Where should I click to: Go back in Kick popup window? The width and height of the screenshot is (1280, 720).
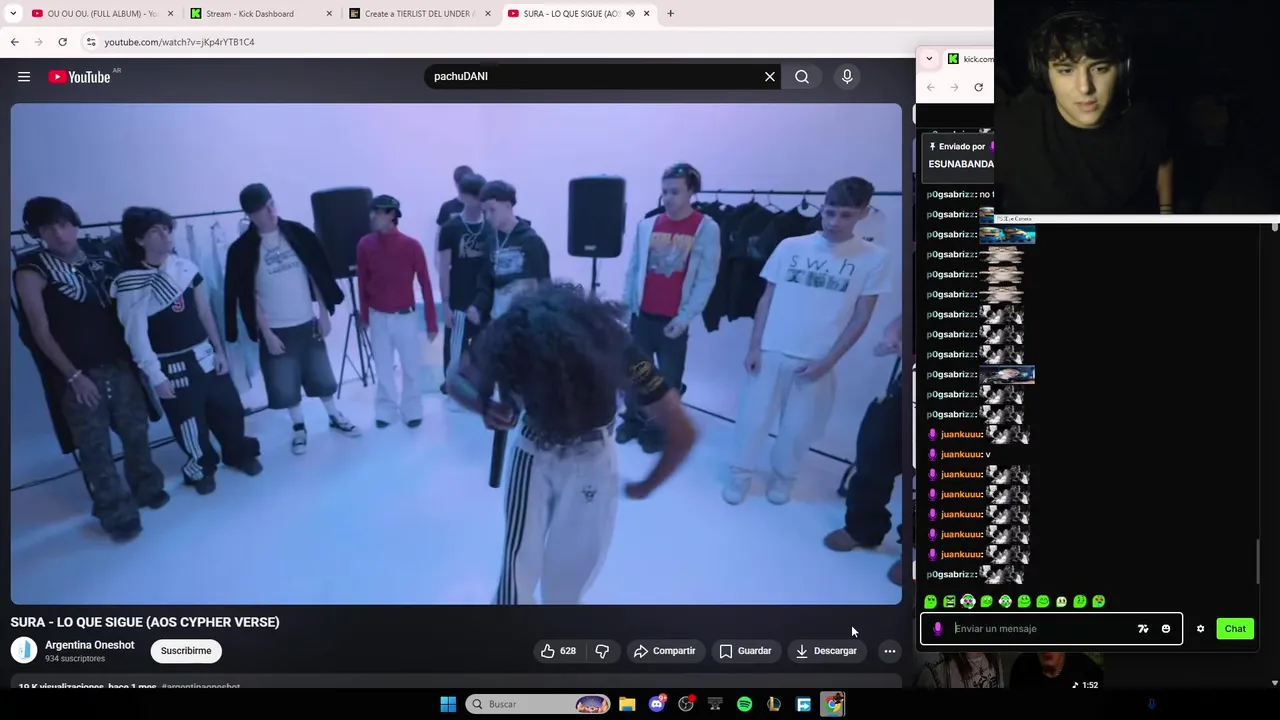click(930, 87)
